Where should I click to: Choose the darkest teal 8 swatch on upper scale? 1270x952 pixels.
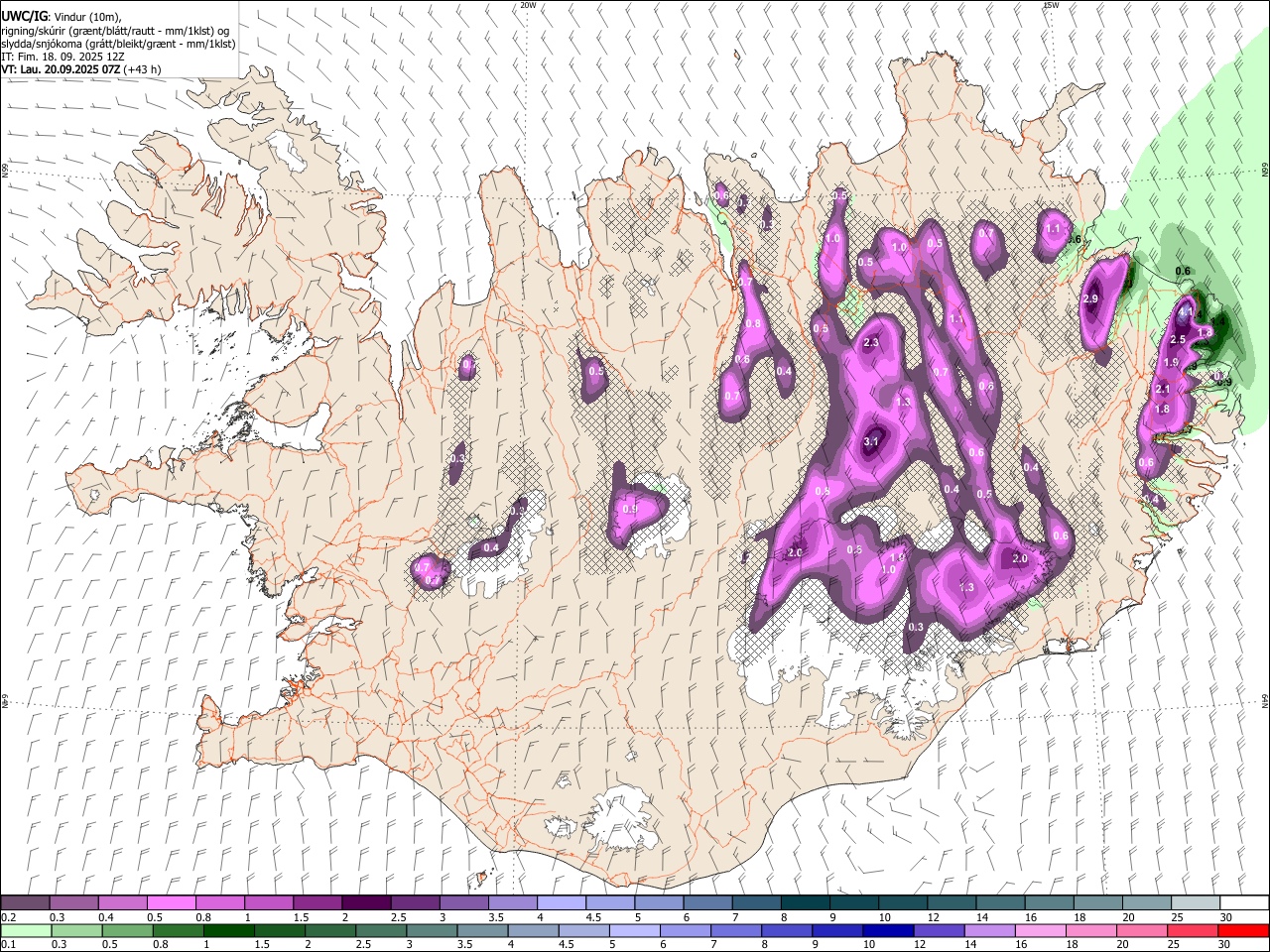pyautogui.click(x=805, y=903)
